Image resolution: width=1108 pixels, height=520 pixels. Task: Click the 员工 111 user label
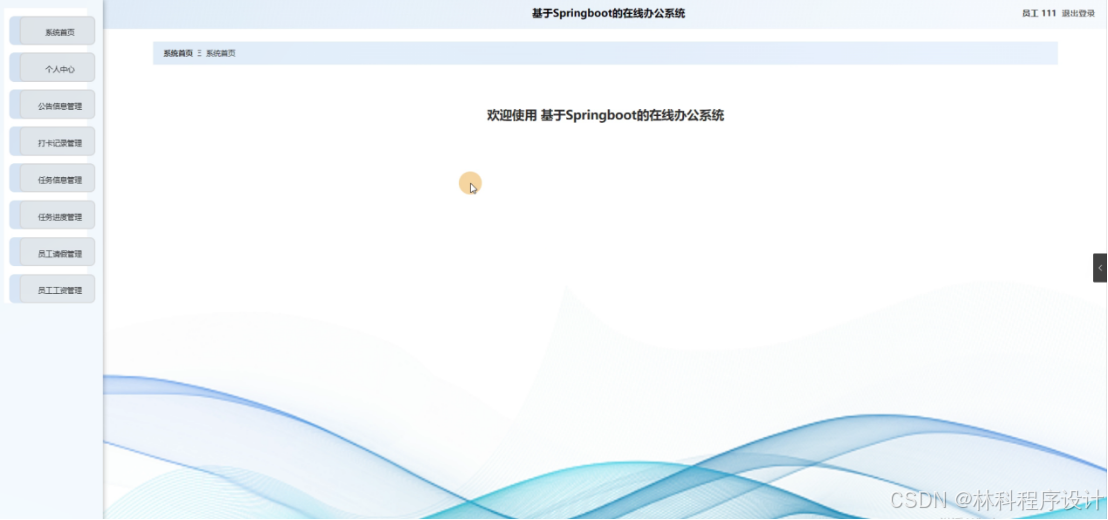(1039, 13)
